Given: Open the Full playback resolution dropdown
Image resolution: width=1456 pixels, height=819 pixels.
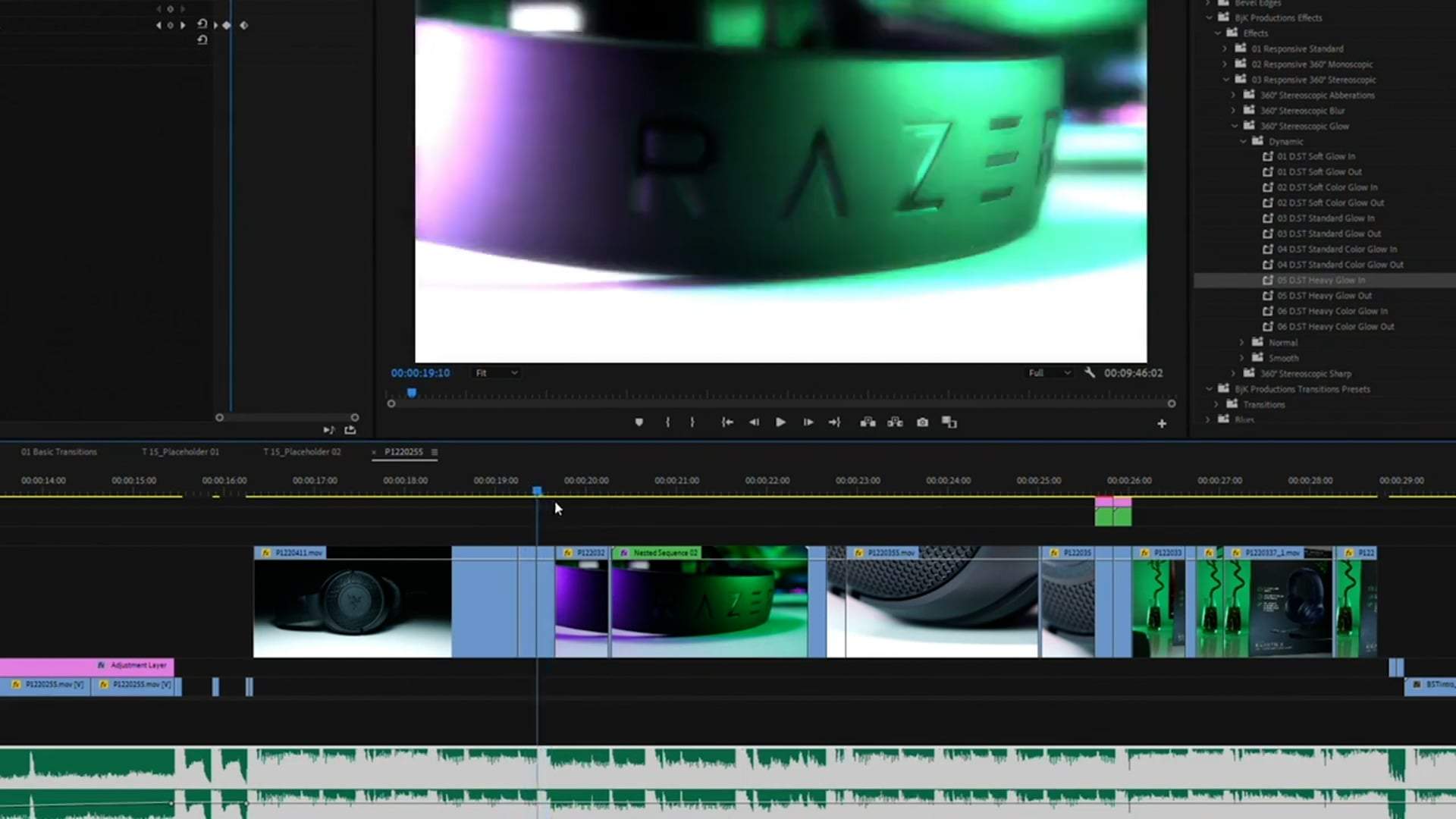Looking at the screenshot, I should click(x=1049, y=373).
